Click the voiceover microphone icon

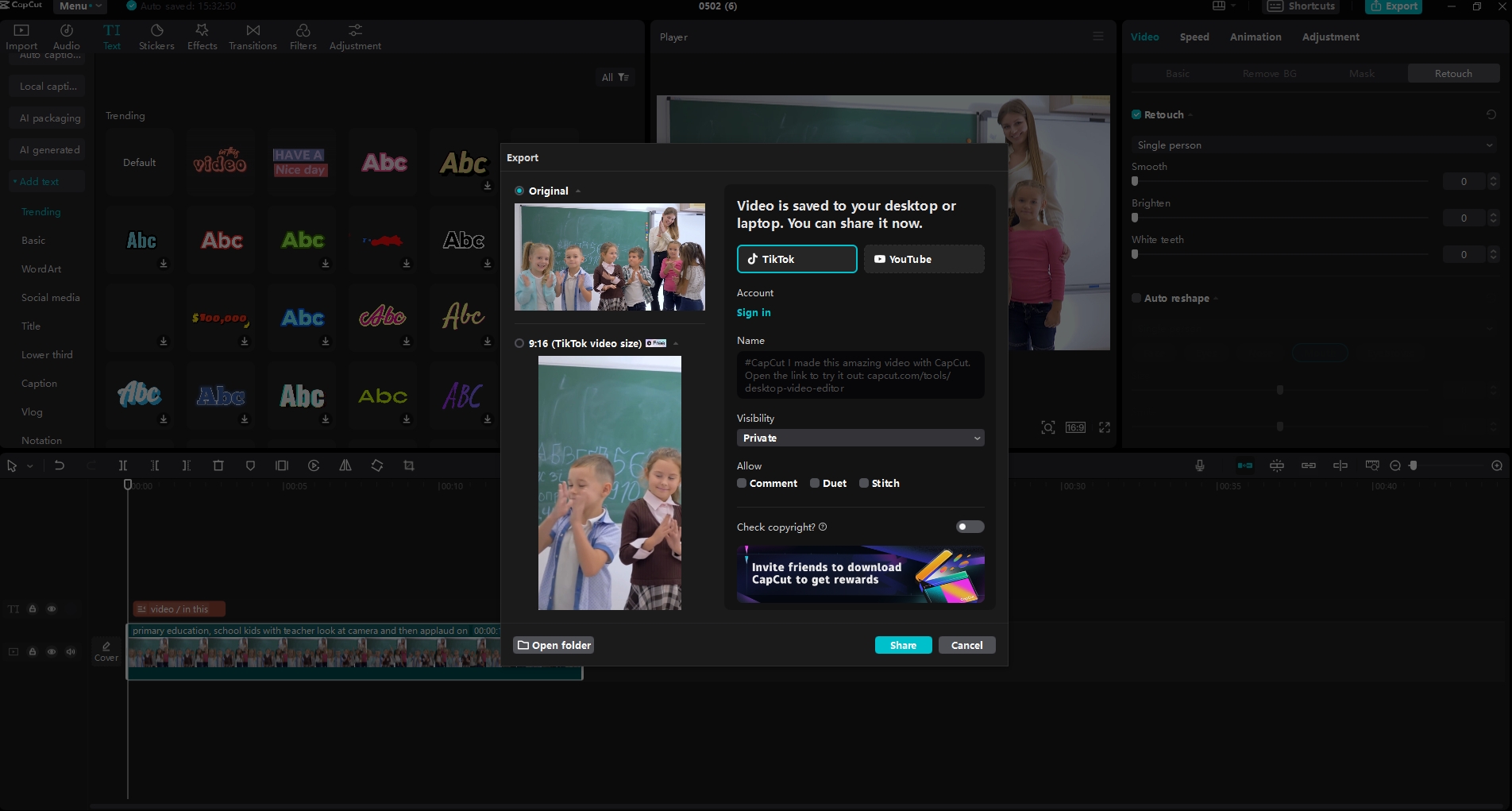1199,465
